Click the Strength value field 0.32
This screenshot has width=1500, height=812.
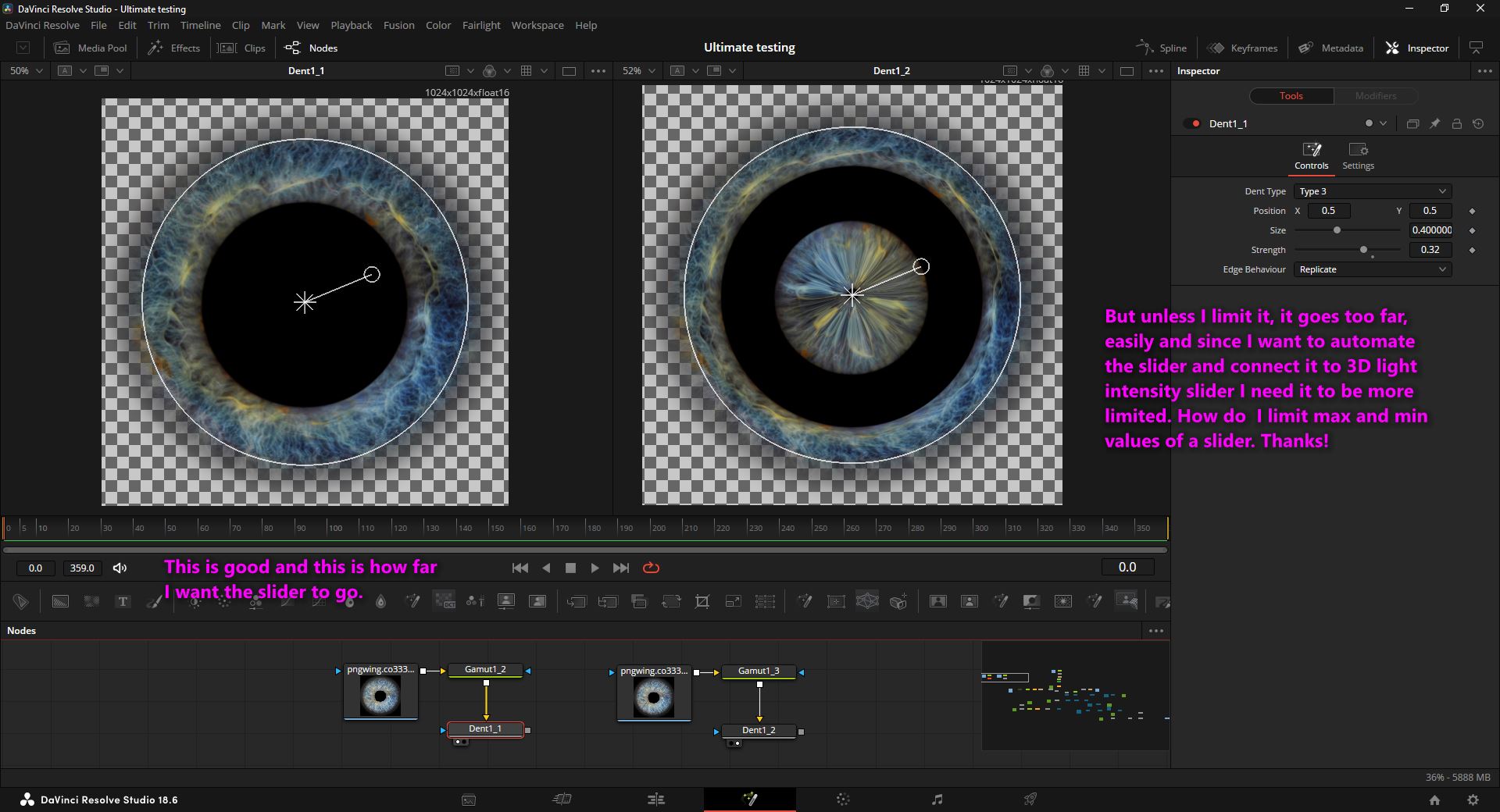click(1430, 250)
